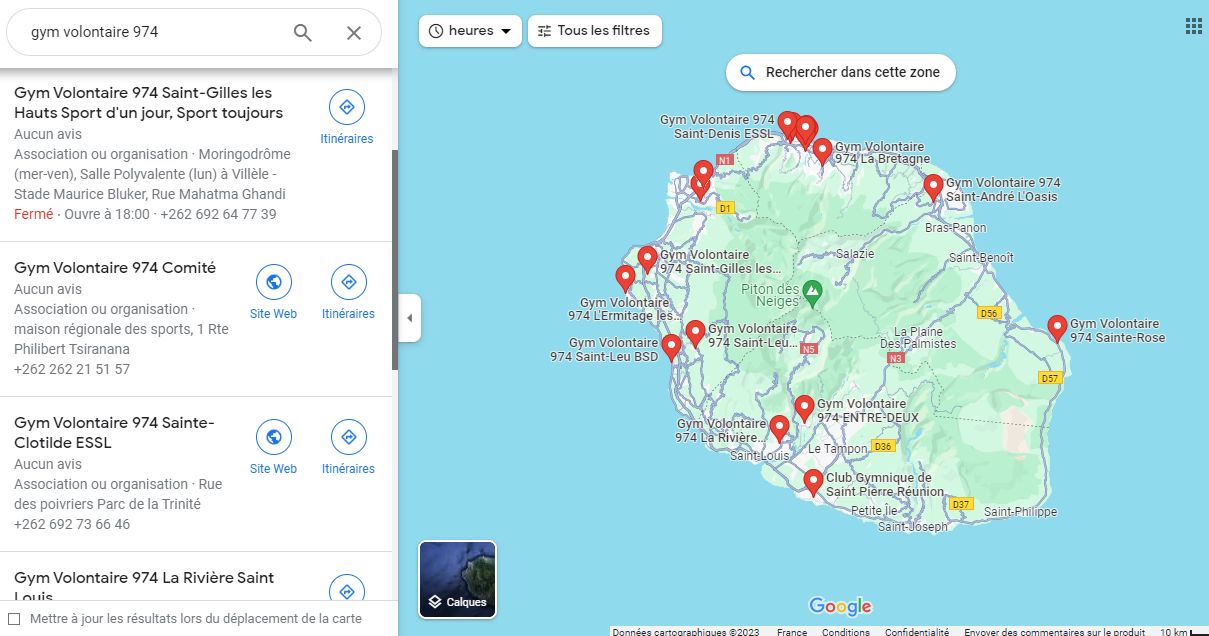Viewport: 1209px width, 636px height.
Task: Click the Gym Volontaire 974 La Bretagne map pin
Action: (x=822, y=151)
